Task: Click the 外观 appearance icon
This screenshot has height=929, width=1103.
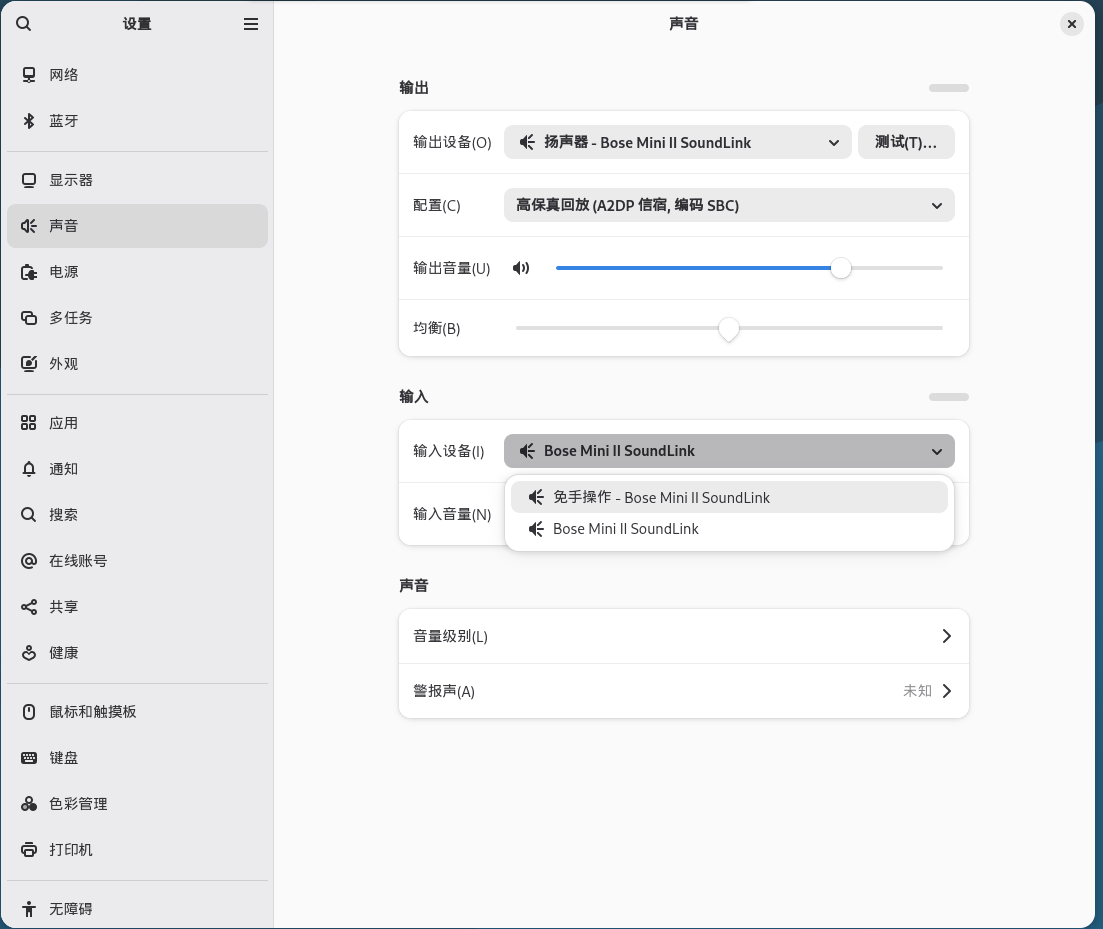Action: [29, 364]
